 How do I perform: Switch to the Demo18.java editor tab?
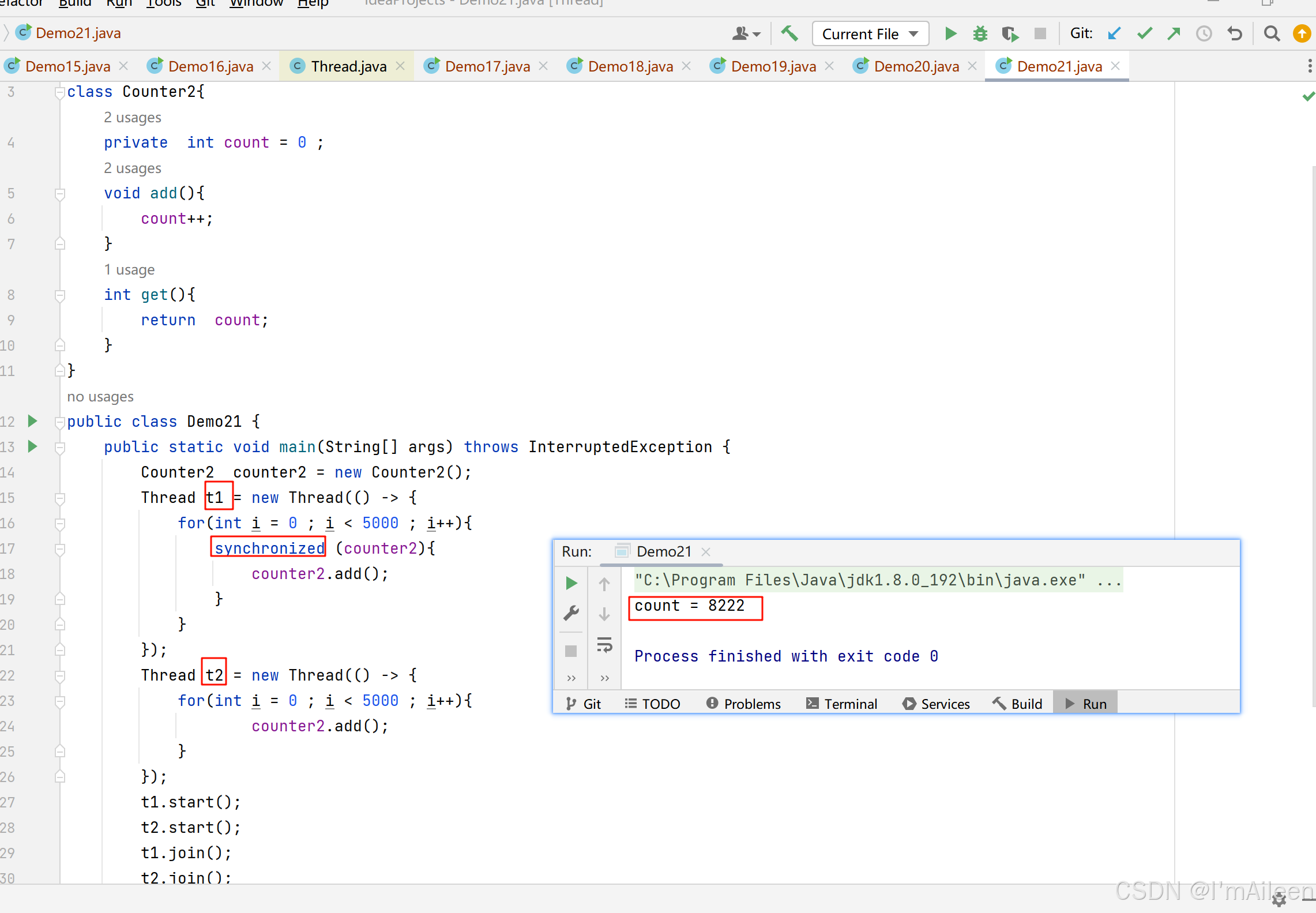630,66
